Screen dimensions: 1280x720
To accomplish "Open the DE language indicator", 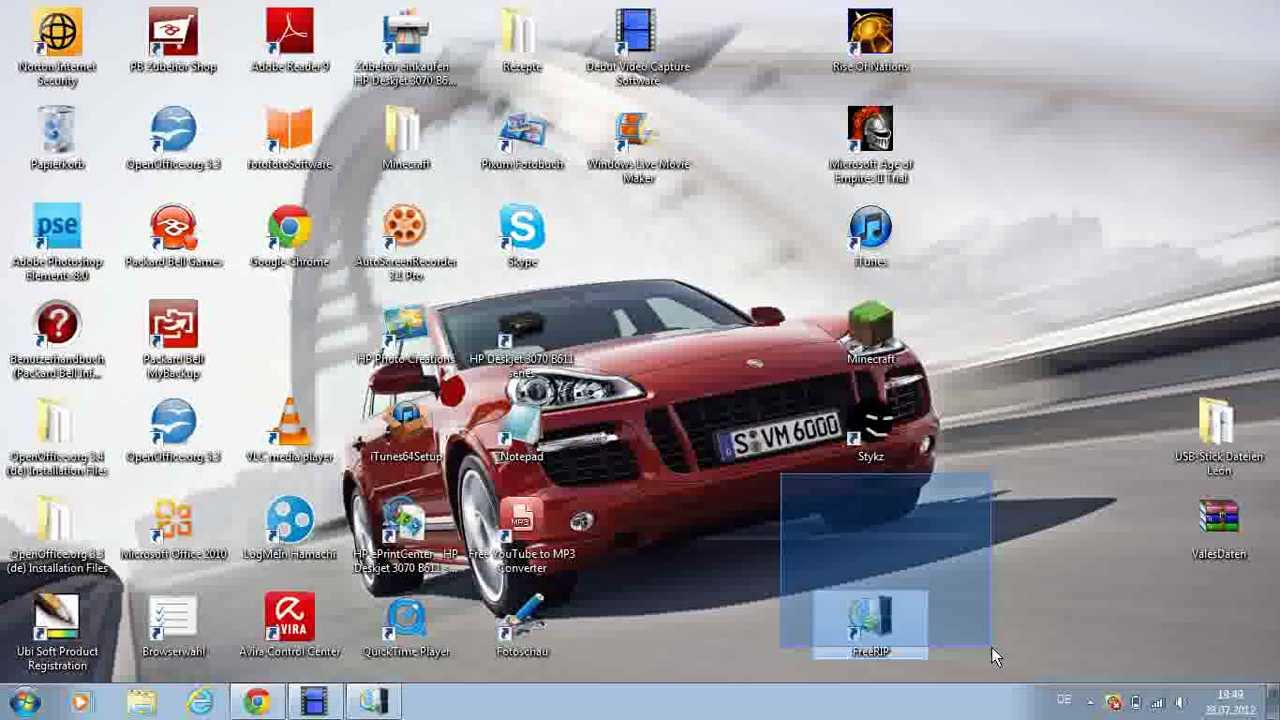I will pos(1064,701).
